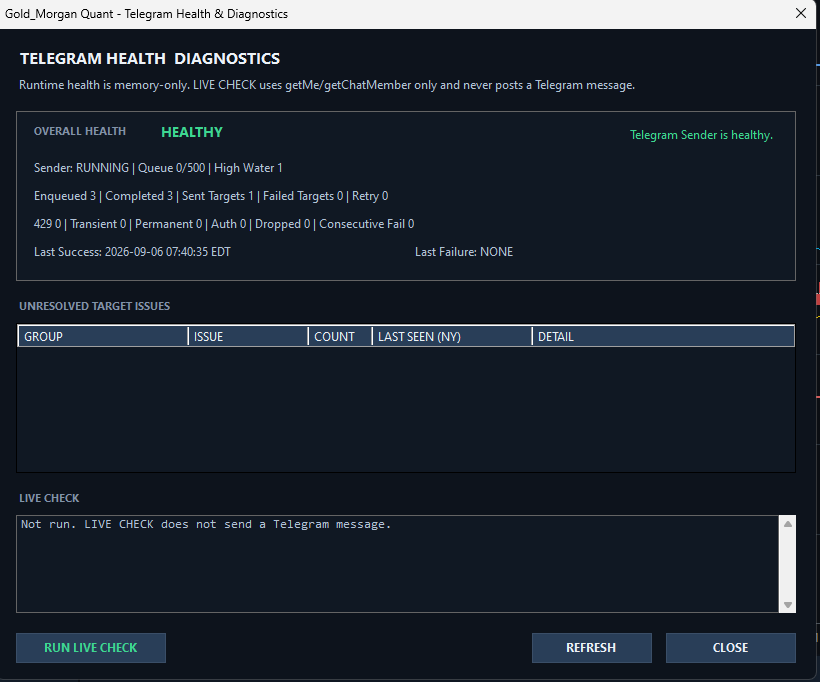820x682 pixels.
Task: Click the UNRESOLVED TARGET ISSUES heading
Action: pyautogui.click(x=95, y=306)
